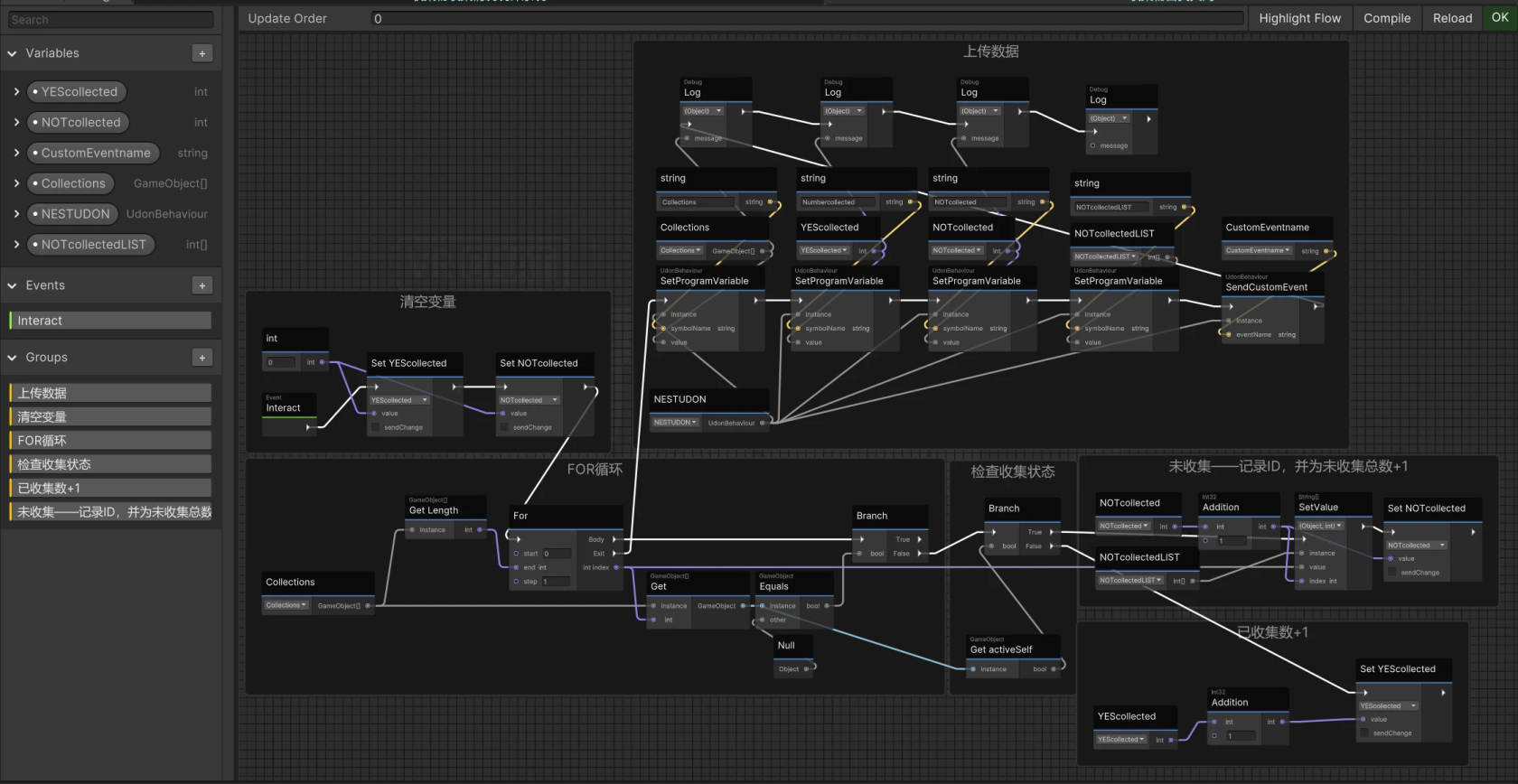Click the Numbercollected string value field
The height and width of the screenshot is (784, 1518).
[839, 202]
